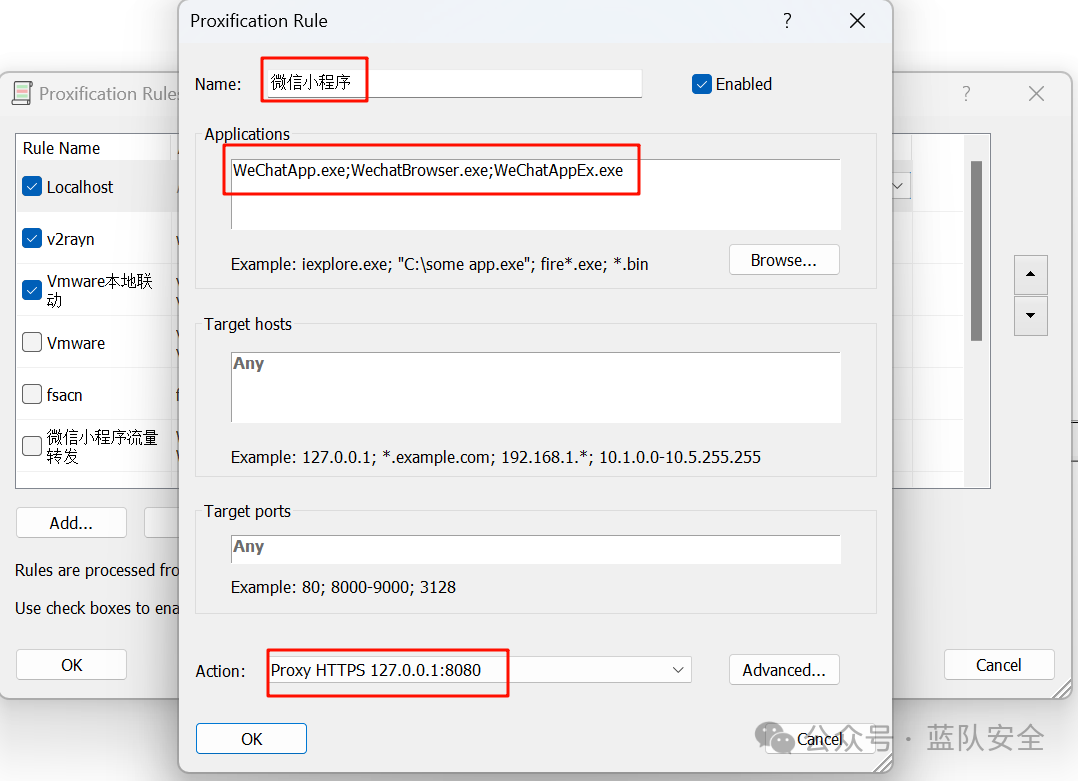Image resolution: width=1078 pixels, height=781 pixels.
Task: Click the Rule Name column header
Action: tap(94, 148)
